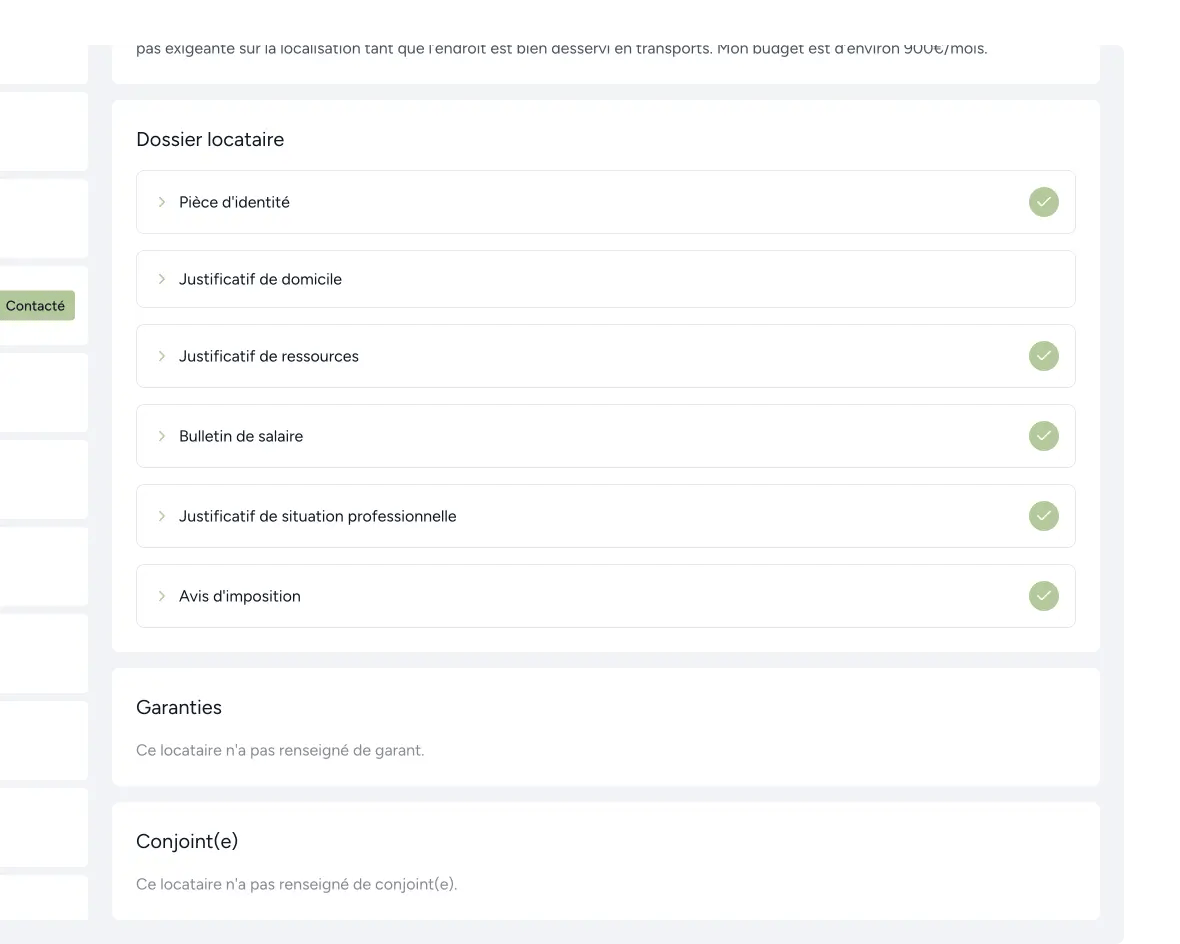Expand the Justificatif de ressources chevron

162,356
